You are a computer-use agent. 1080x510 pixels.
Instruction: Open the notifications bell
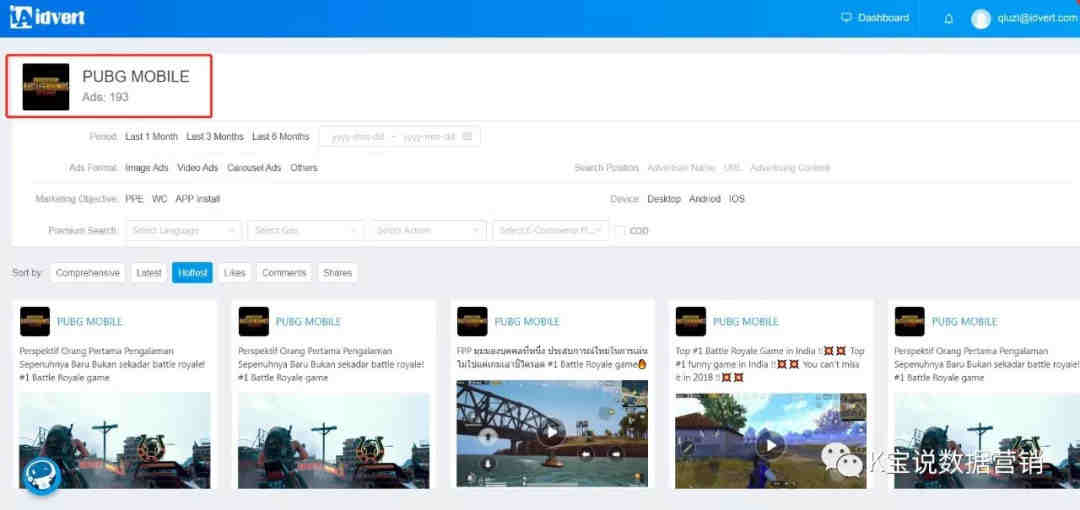(948, 19)
